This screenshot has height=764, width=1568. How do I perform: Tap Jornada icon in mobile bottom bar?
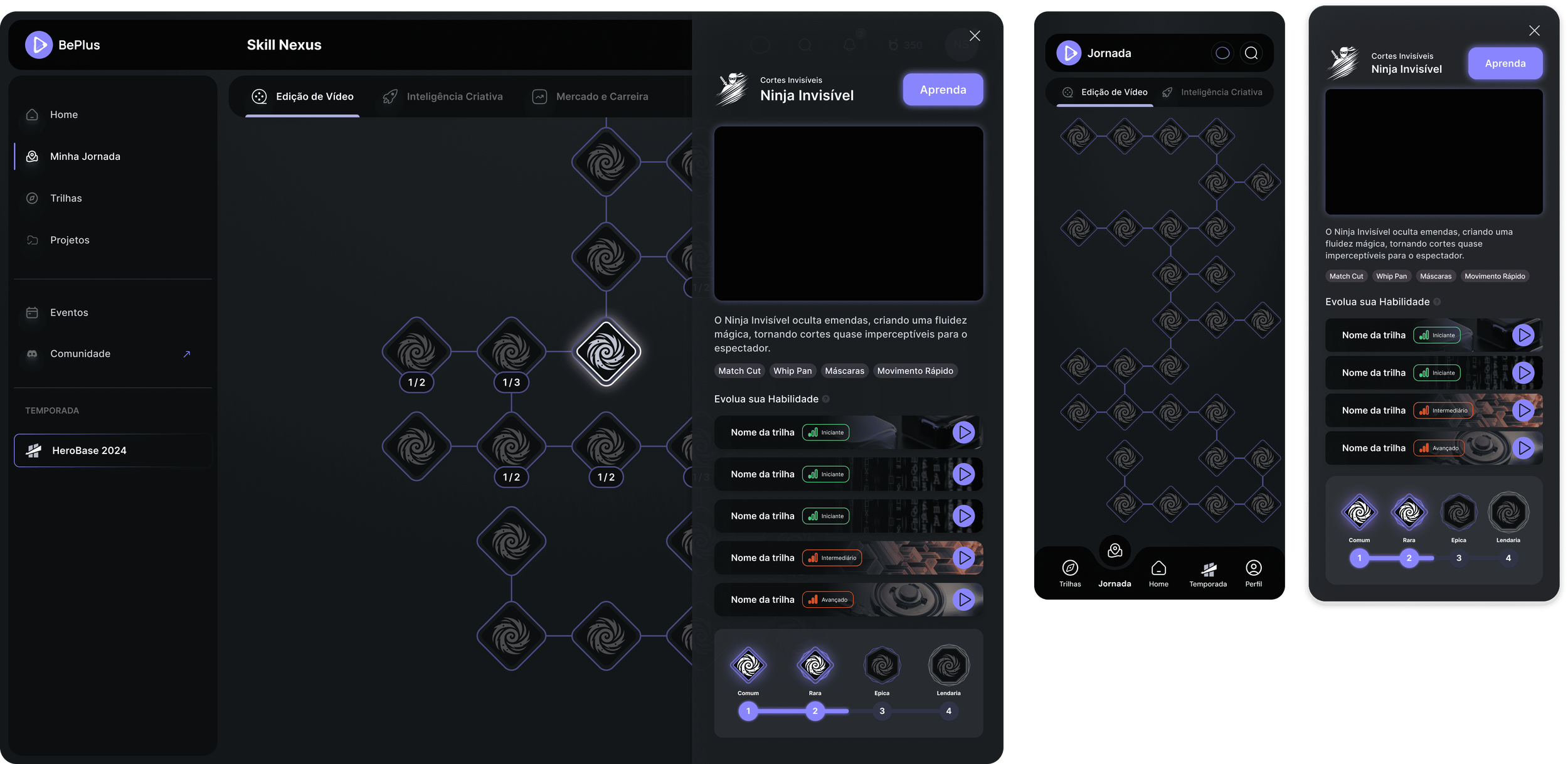[1115, 551]
